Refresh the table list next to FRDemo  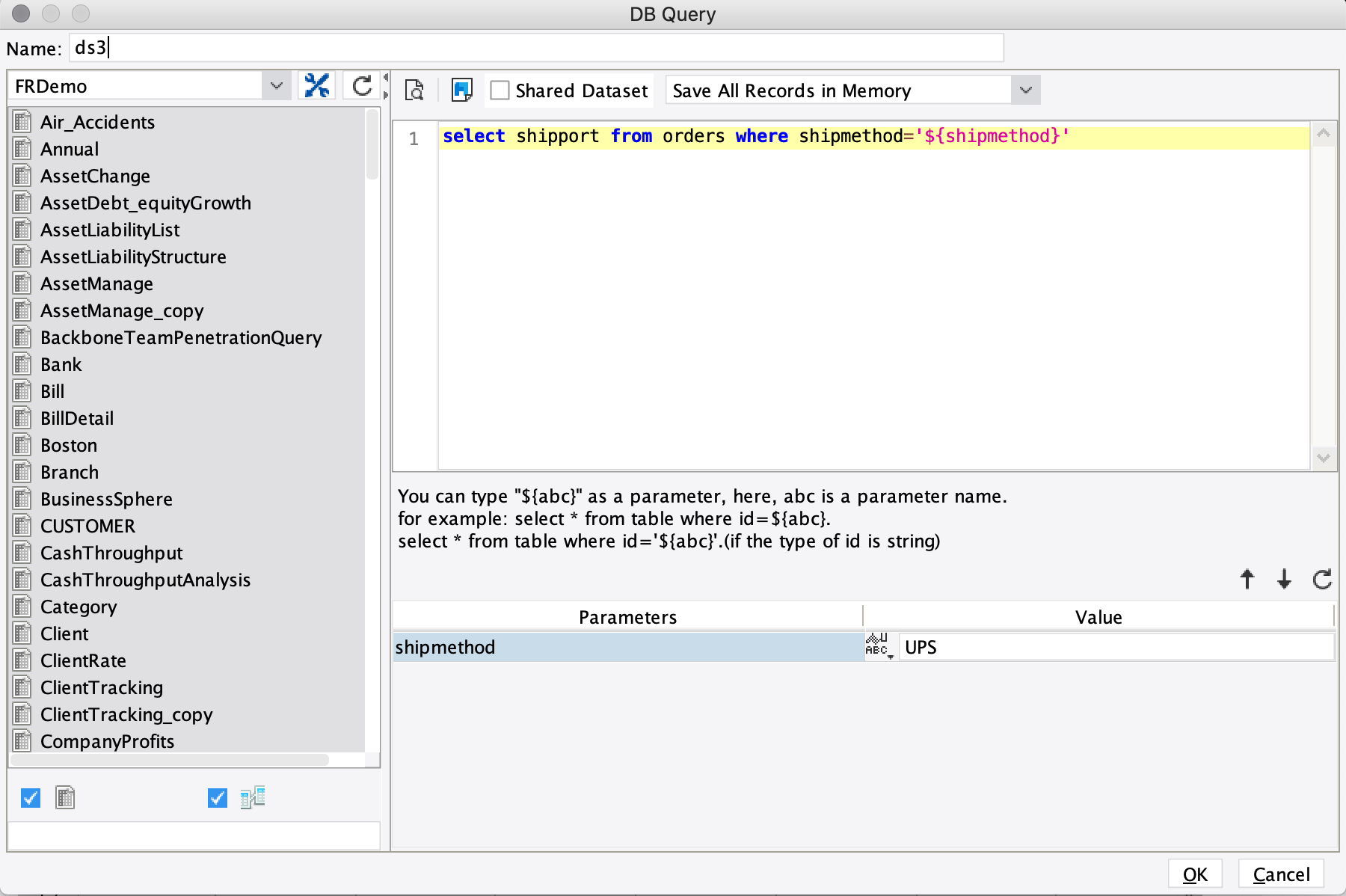362,86
